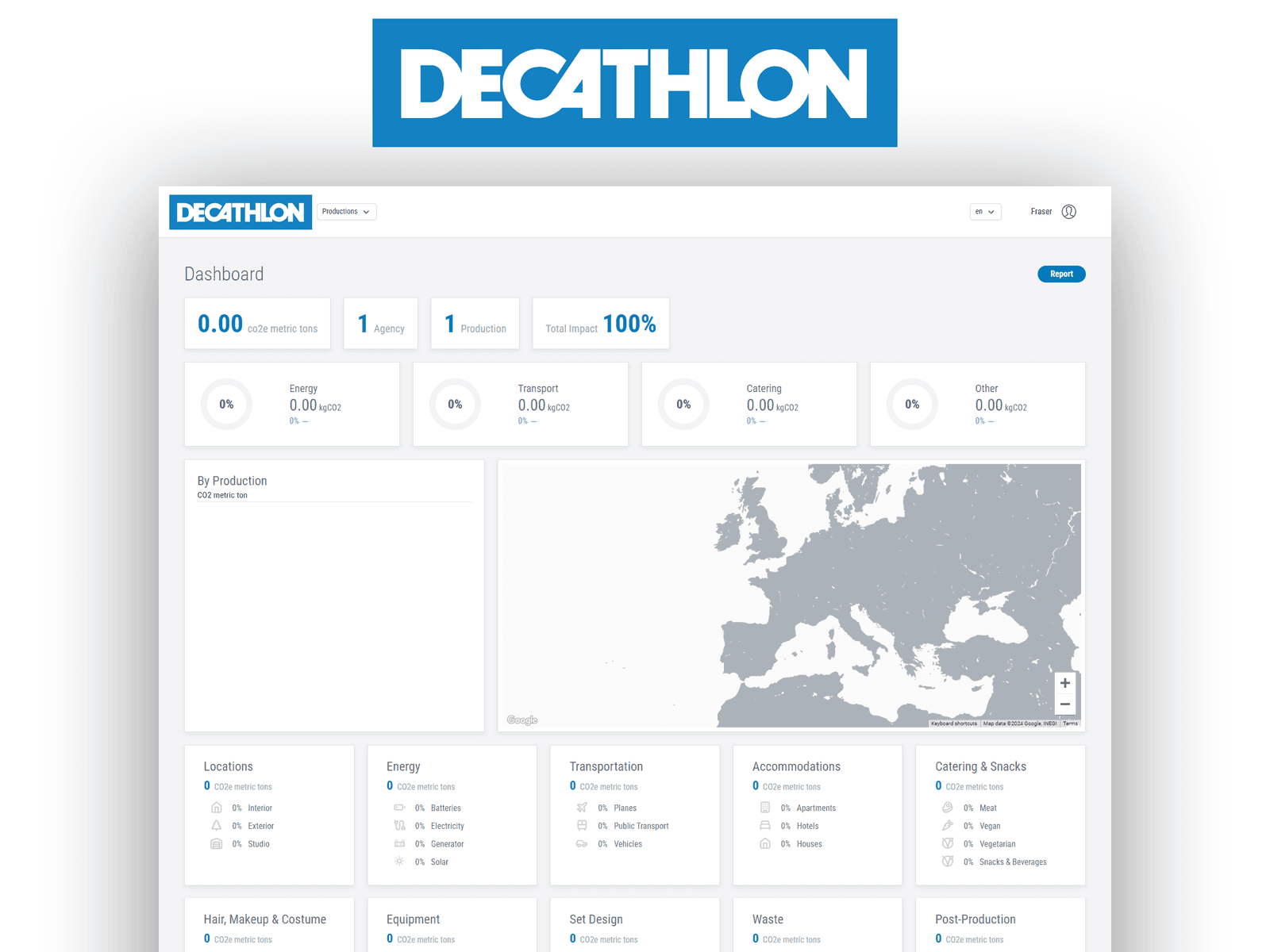Click the 1 Agency stat card

point(381,324)
